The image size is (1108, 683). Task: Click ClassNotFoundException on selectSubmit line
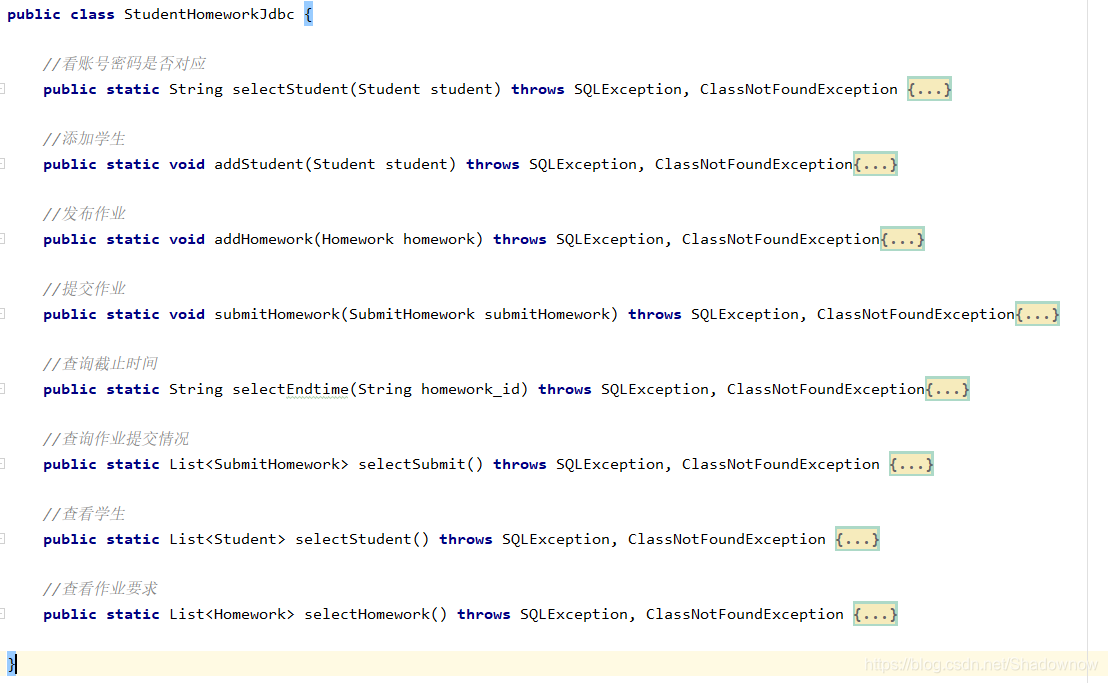coord(781,464)
